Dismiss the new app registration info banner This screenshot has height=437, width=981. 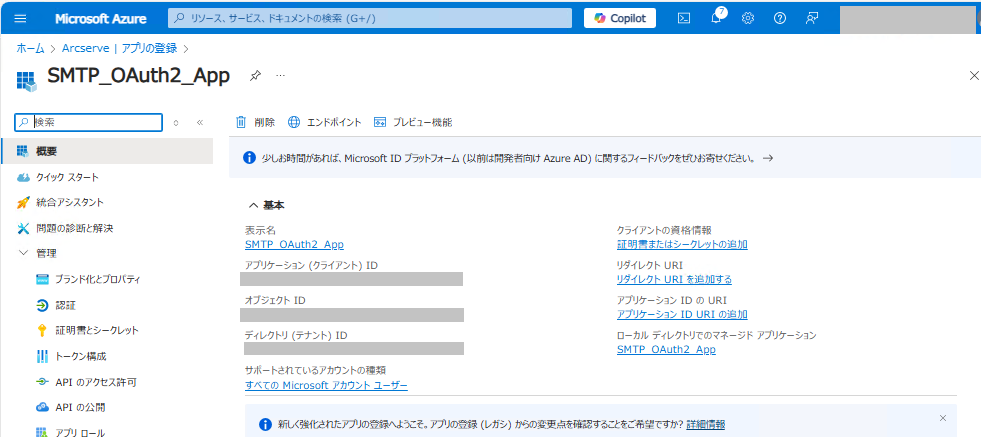(x=943, y=418)
